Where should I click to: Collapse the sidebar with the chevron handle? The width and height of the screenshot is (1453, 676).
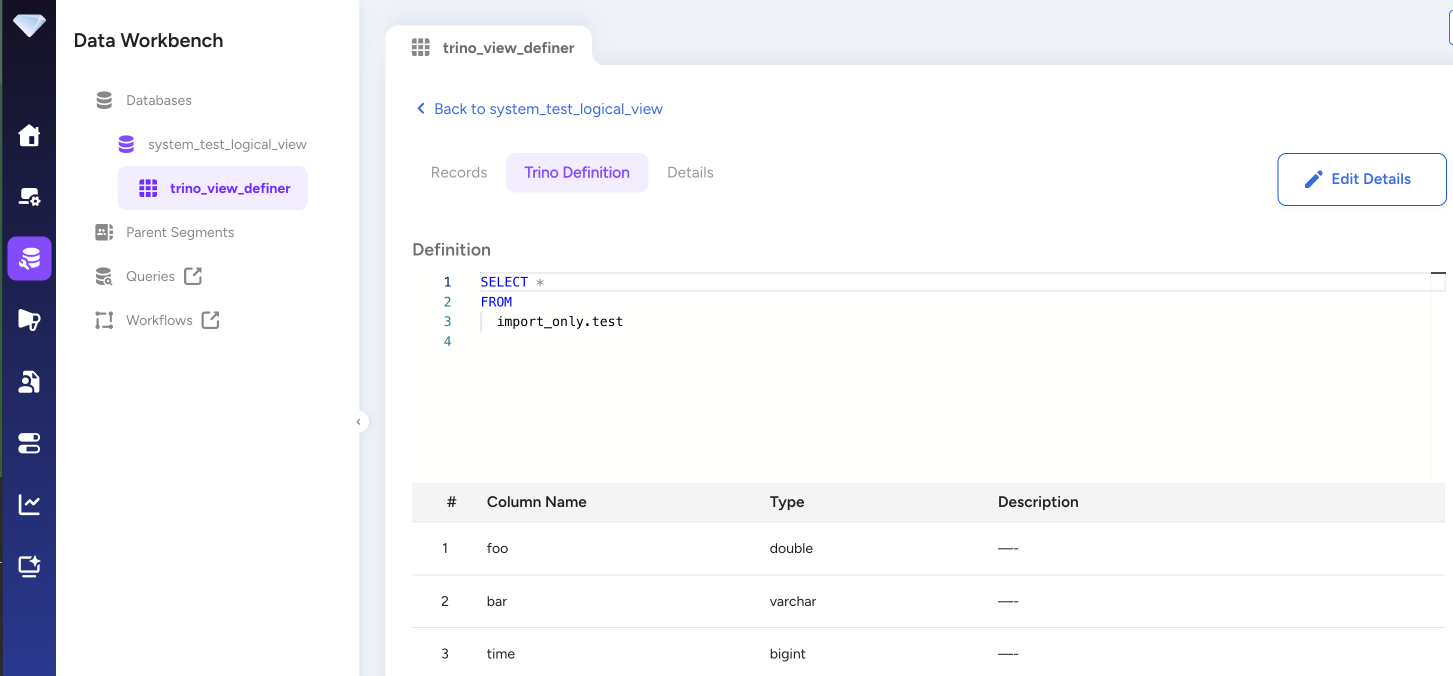click(x=358, y=422)
